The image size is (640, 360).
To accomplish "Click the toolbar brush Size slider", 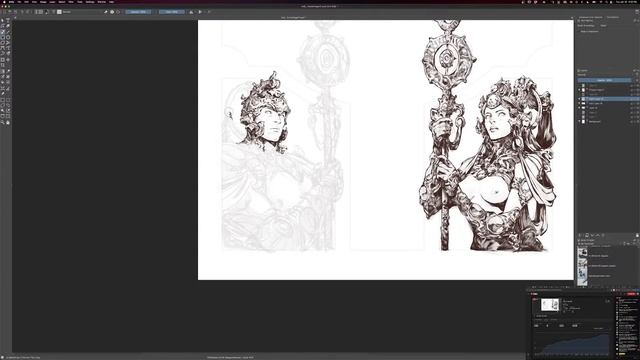I will 172,12.
